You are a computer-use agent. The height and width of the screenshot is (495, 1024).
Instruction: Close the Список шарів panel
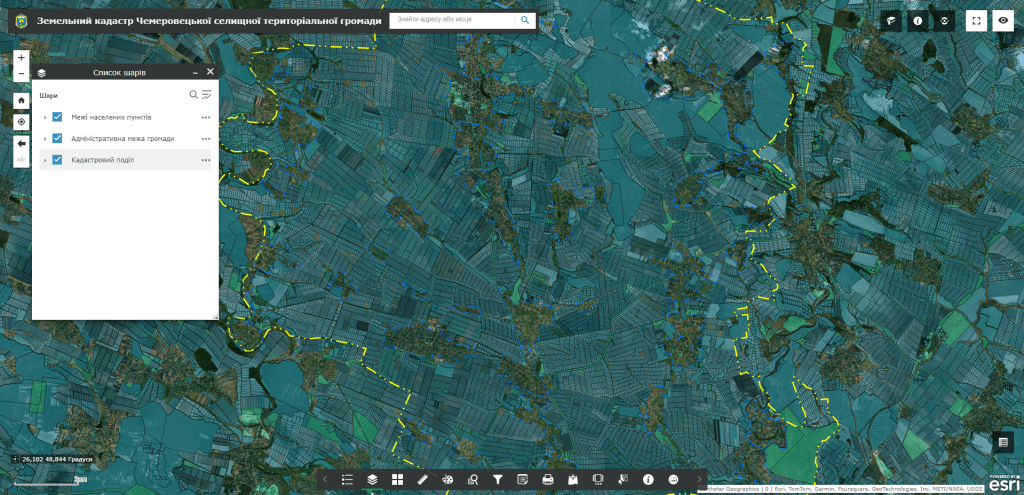click(x=210, y=72)
